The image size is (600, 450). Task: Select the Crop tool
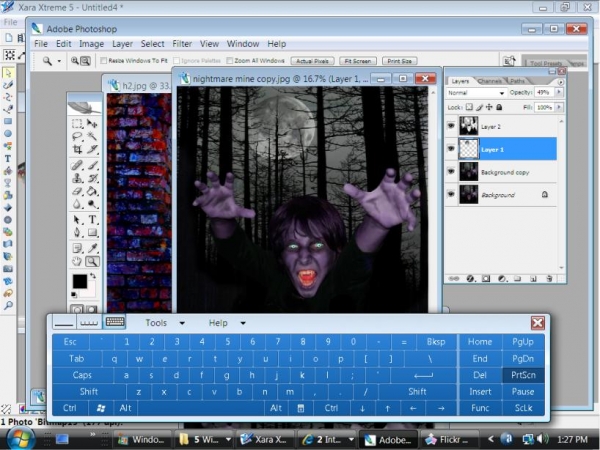pyautogui.click(x=77, y=149)
